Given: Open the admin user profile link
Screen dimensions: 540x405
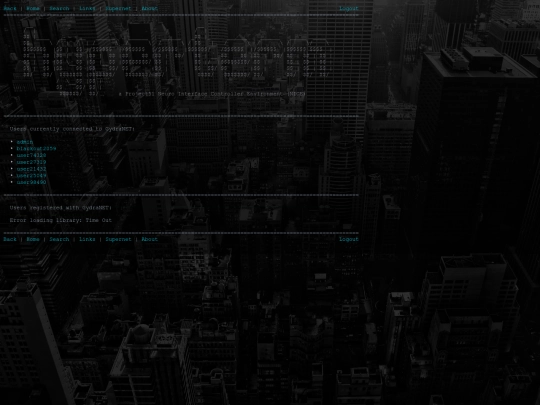Looking at the screenshot, I should [25, 142].
